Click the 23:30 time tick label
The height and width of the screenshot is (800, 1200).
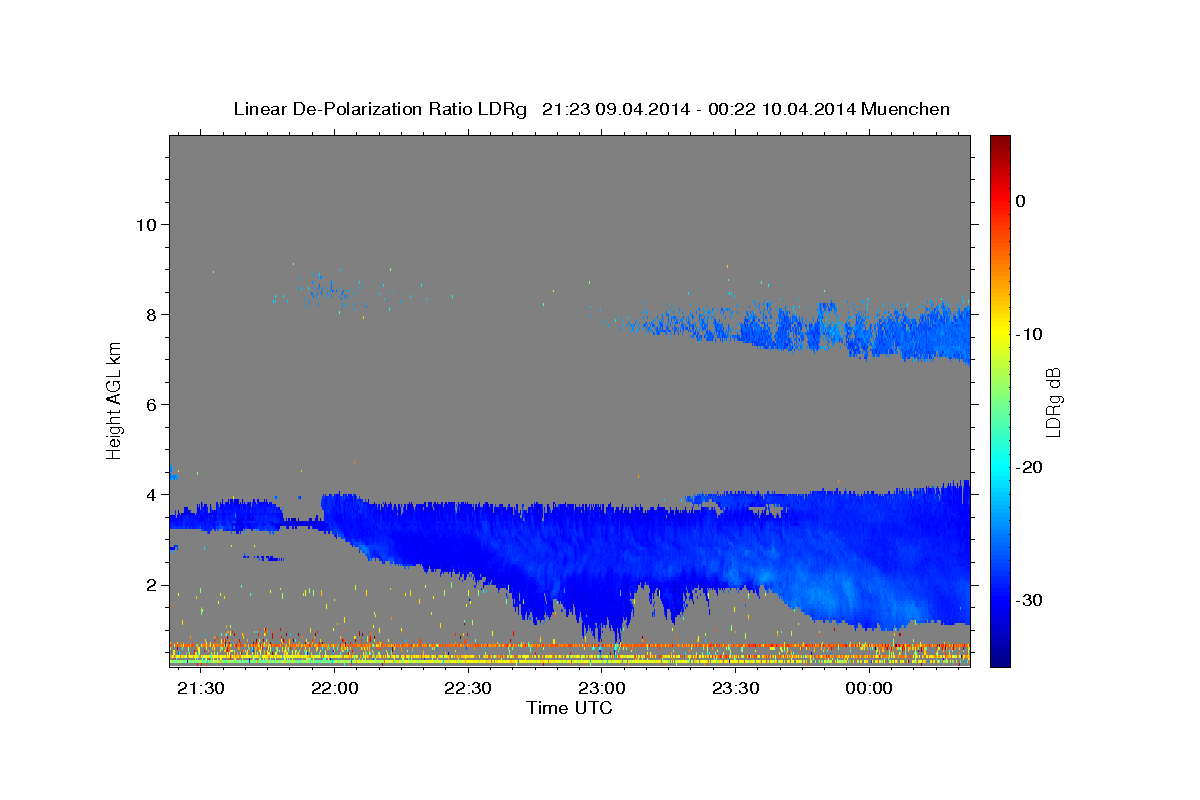(736, 689)
